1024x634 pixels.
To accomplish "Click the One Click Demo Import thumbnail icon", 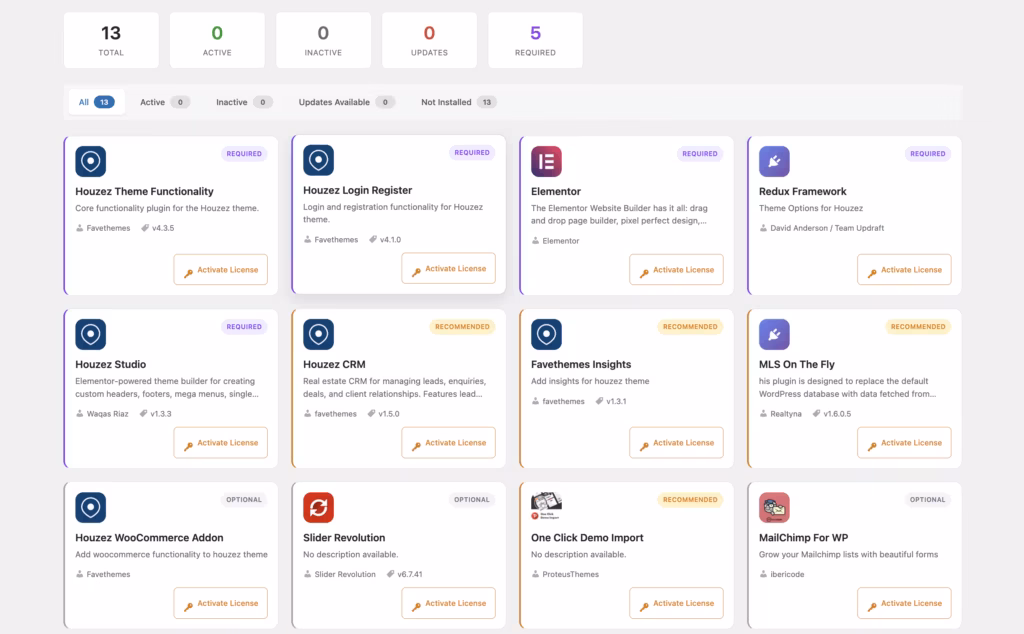I will (547, 506).
